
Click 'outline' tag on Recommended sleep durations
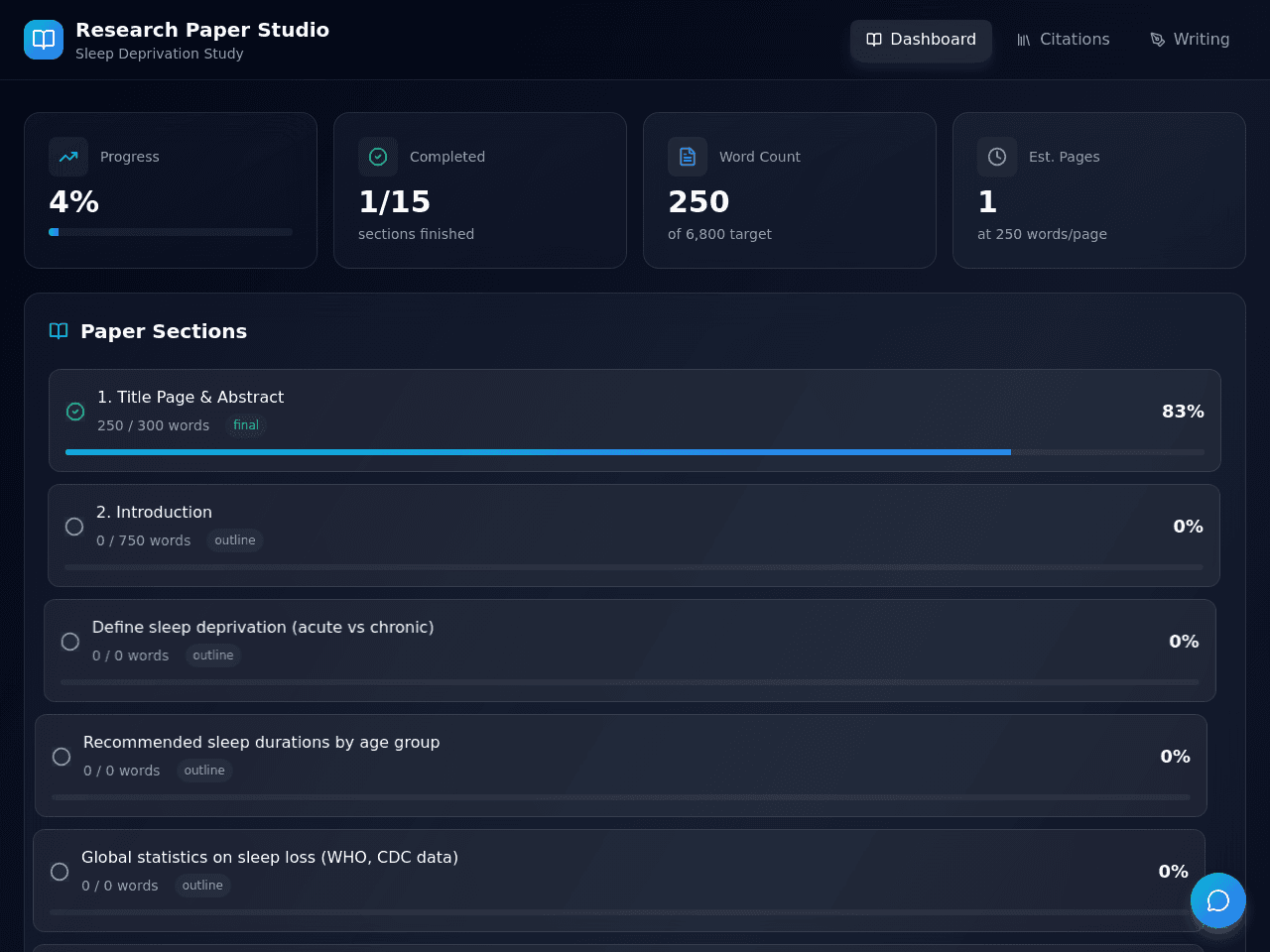click(x=204, y=771)
